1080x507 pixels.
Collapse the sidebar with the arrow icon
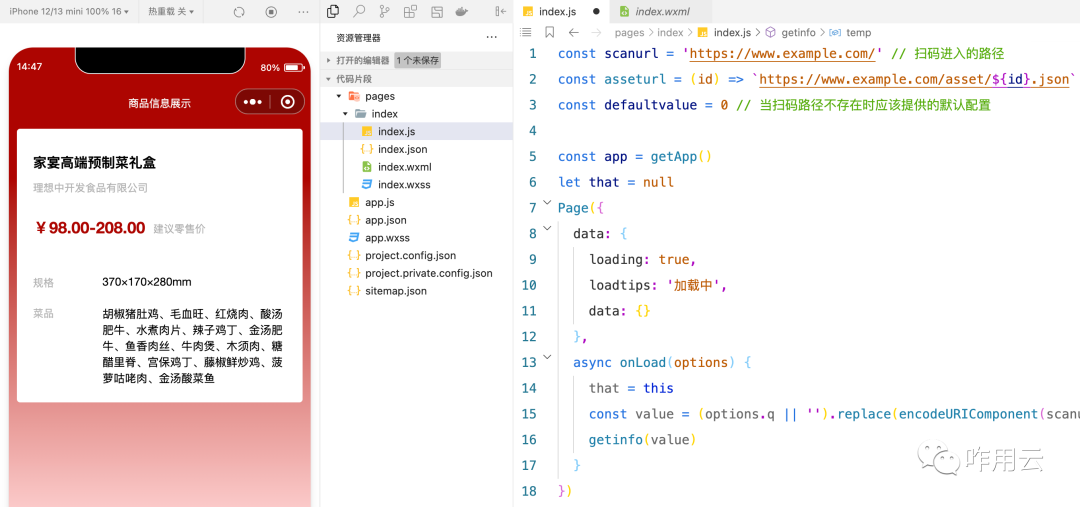click(x=501, y=11)
